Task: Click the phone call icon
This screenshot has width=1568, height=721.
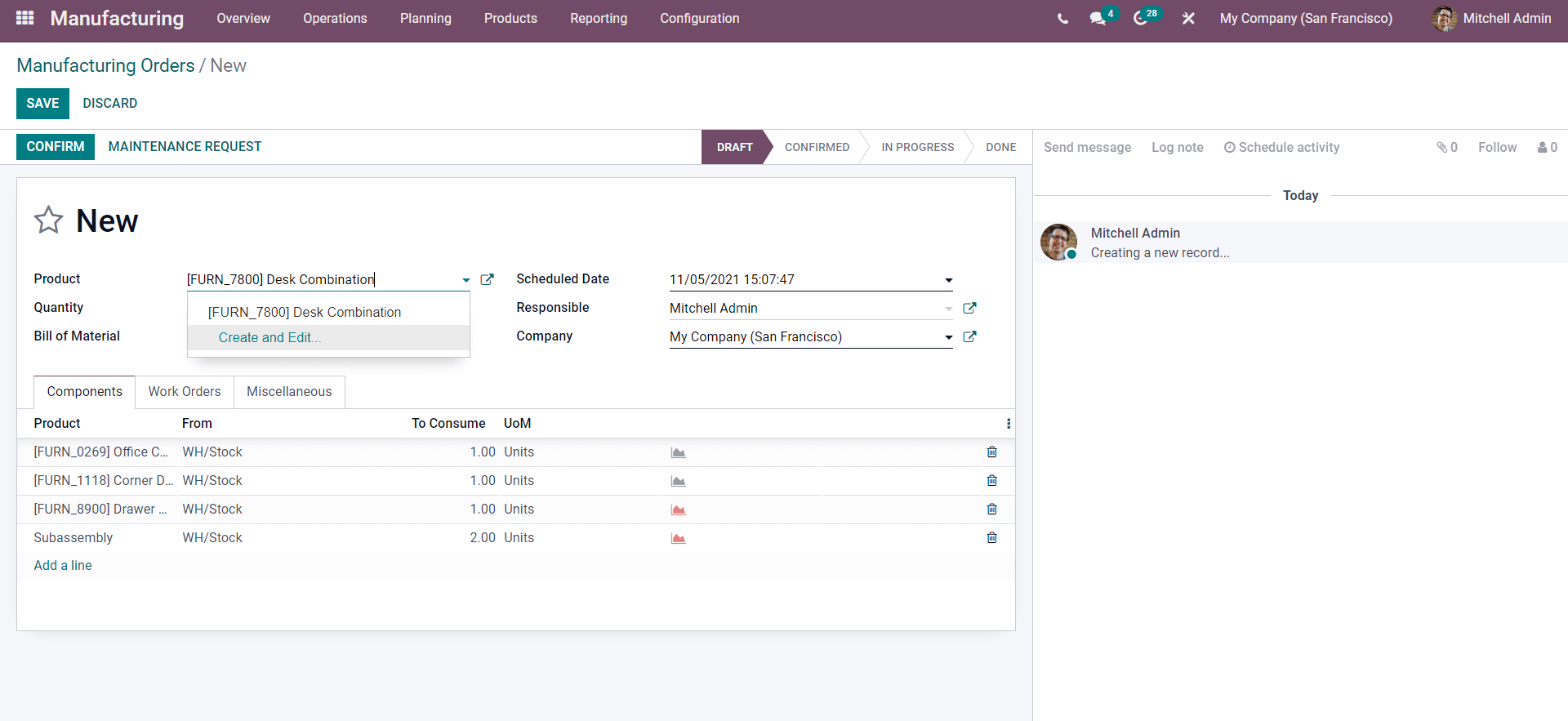Action: click(1062, 18)
